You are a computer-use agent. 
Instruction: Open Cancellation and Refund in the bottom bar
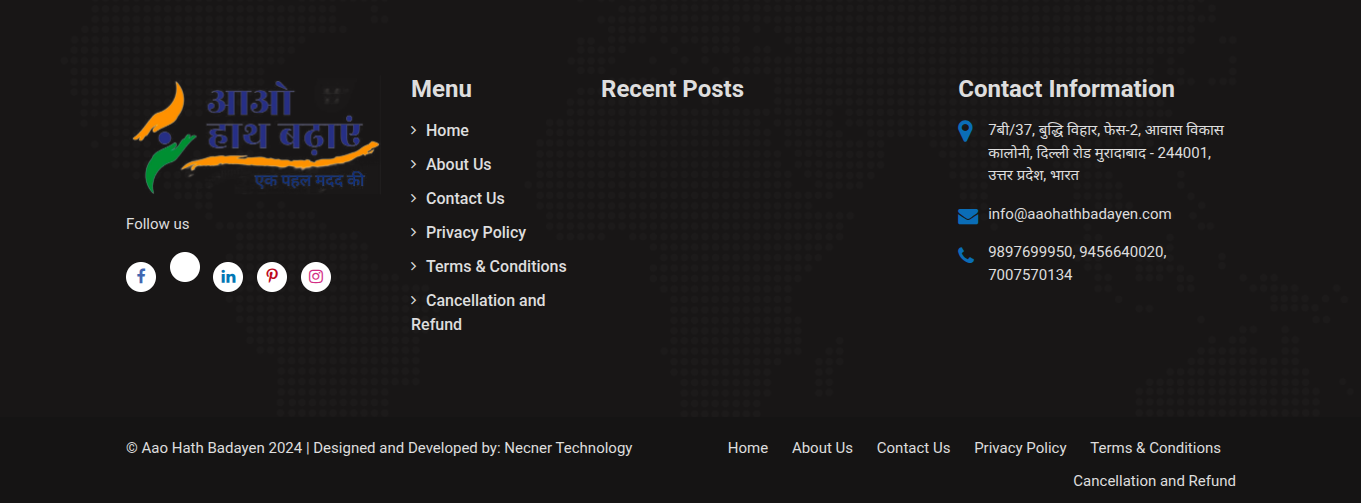1154,481
